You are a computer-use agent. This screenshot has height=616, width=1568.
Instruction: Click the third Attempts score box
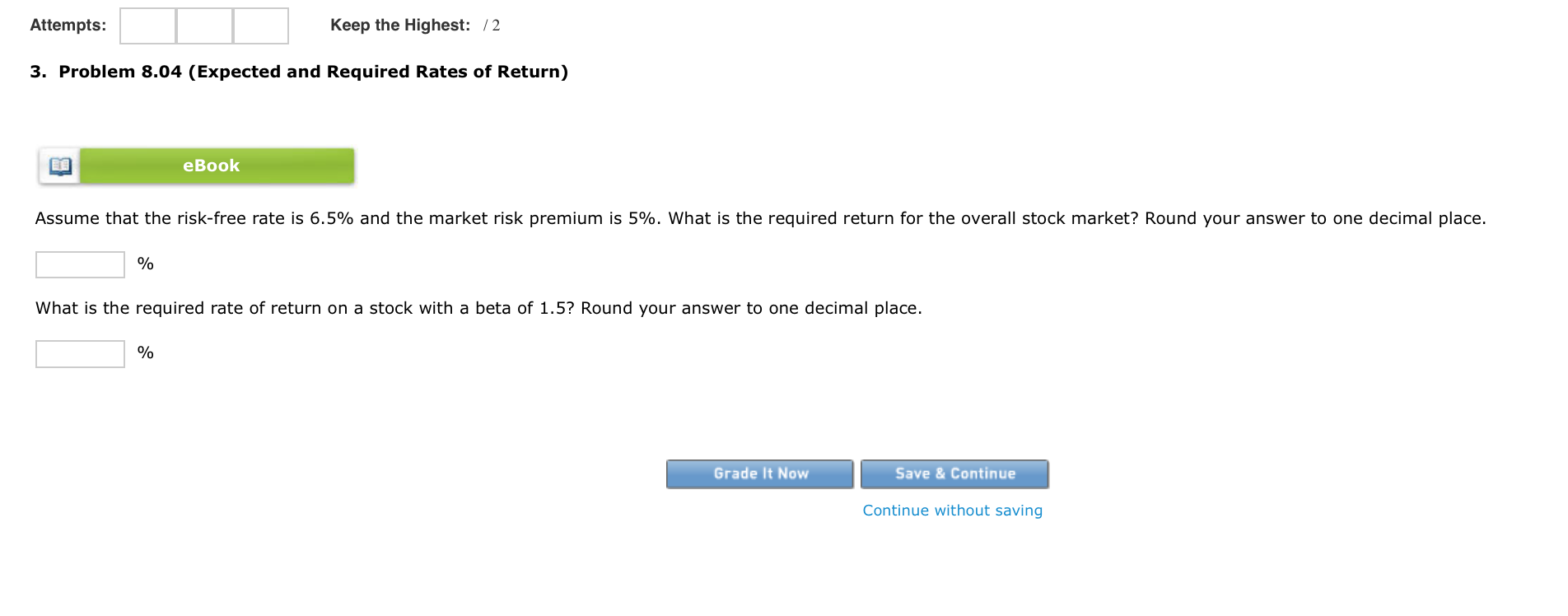click(x=261, y=25)
